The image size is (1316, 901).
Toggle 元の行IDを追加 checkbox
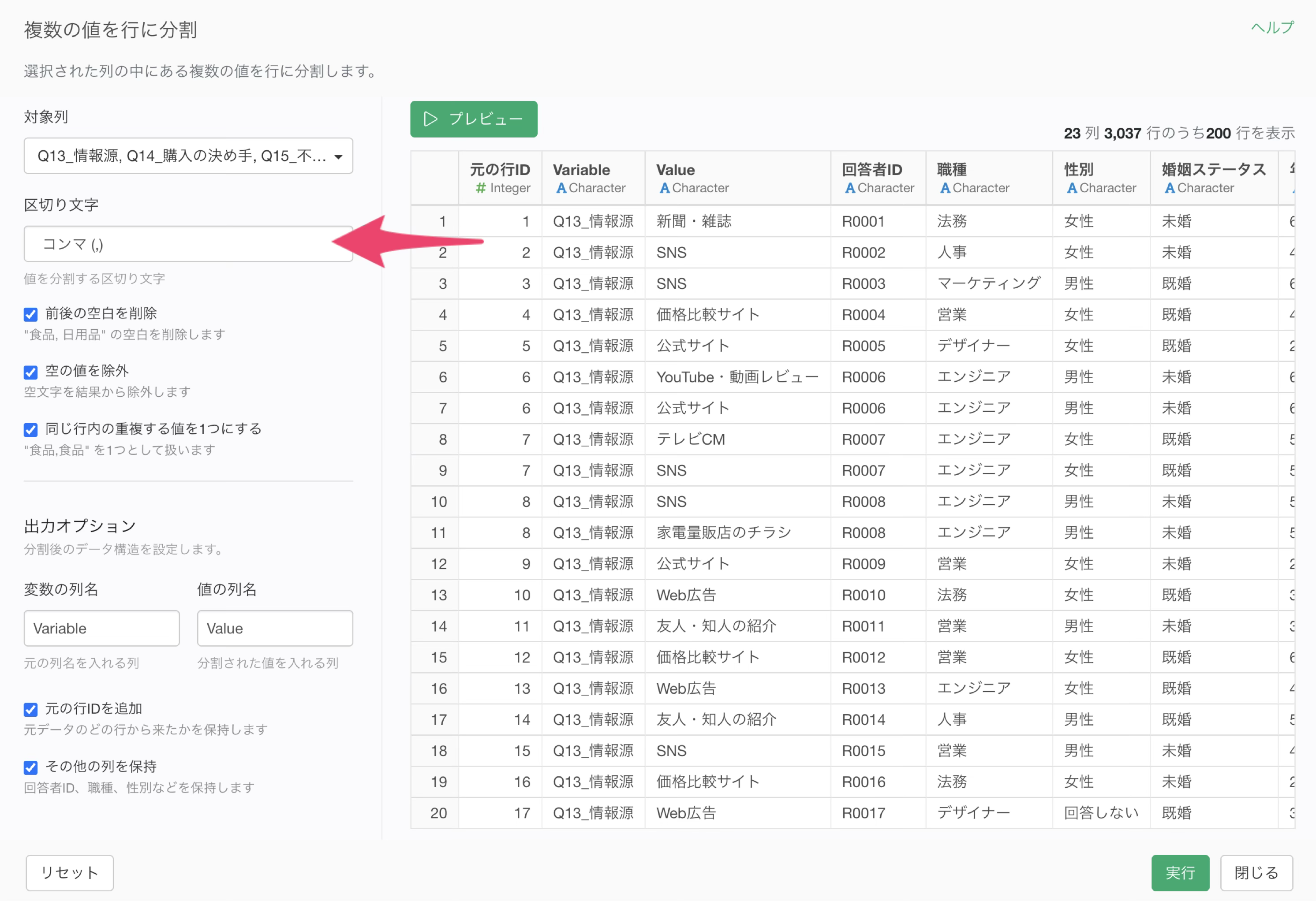click(x=30, y=709)
